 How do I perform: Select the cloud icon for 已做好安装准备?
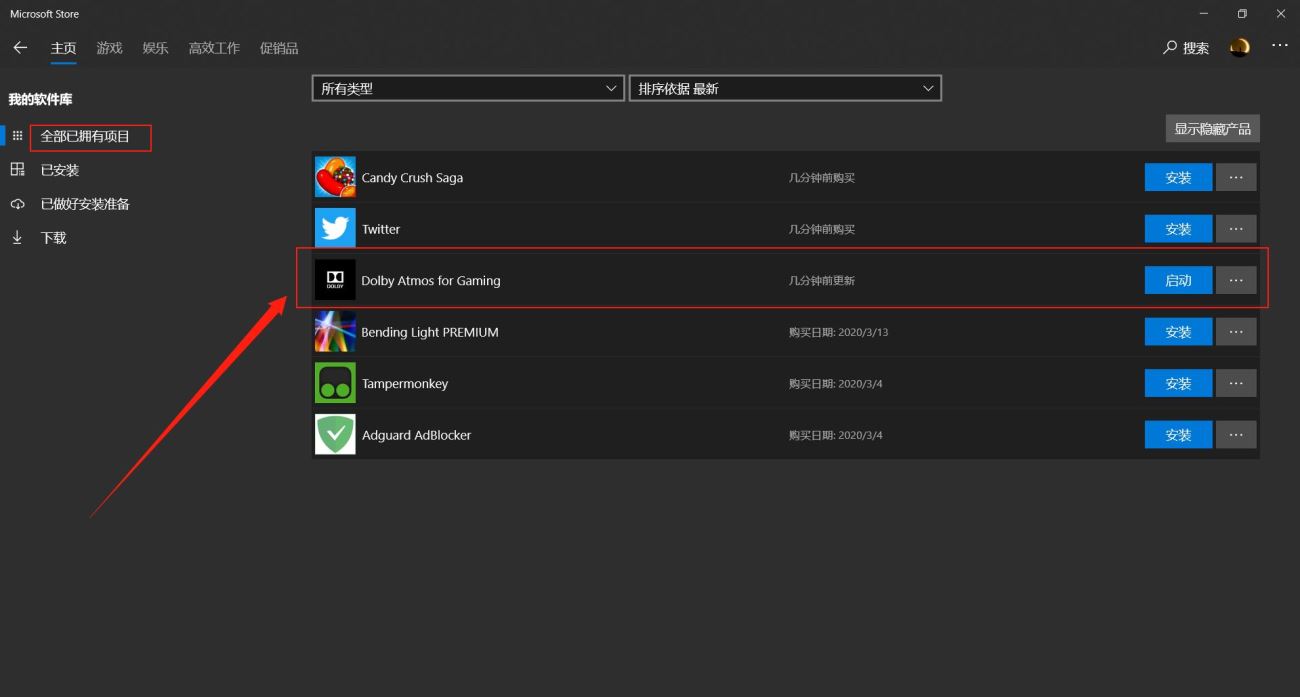(x=17, y=204)
